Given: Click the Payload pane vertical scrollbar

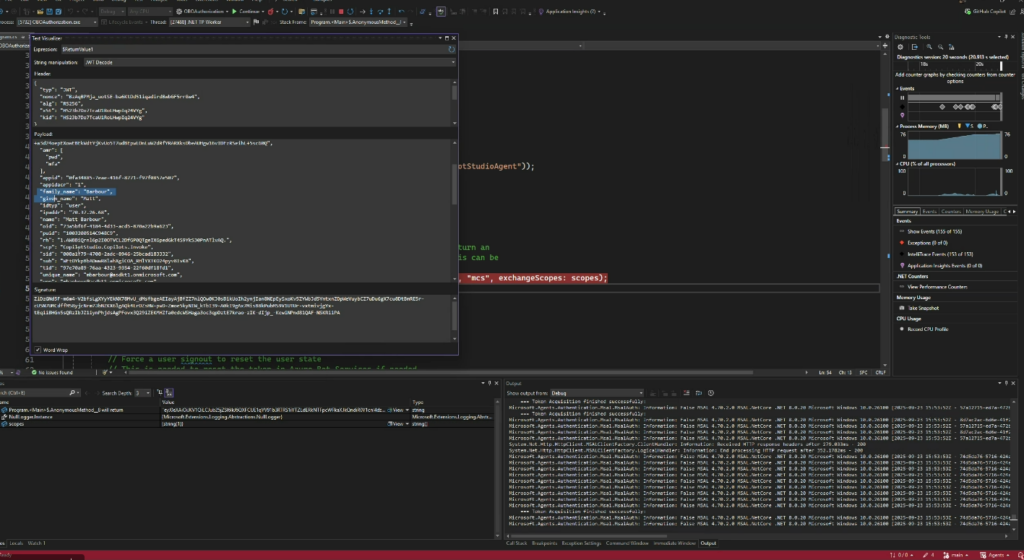Looking at the screenshot, I should tap(455, 211).
